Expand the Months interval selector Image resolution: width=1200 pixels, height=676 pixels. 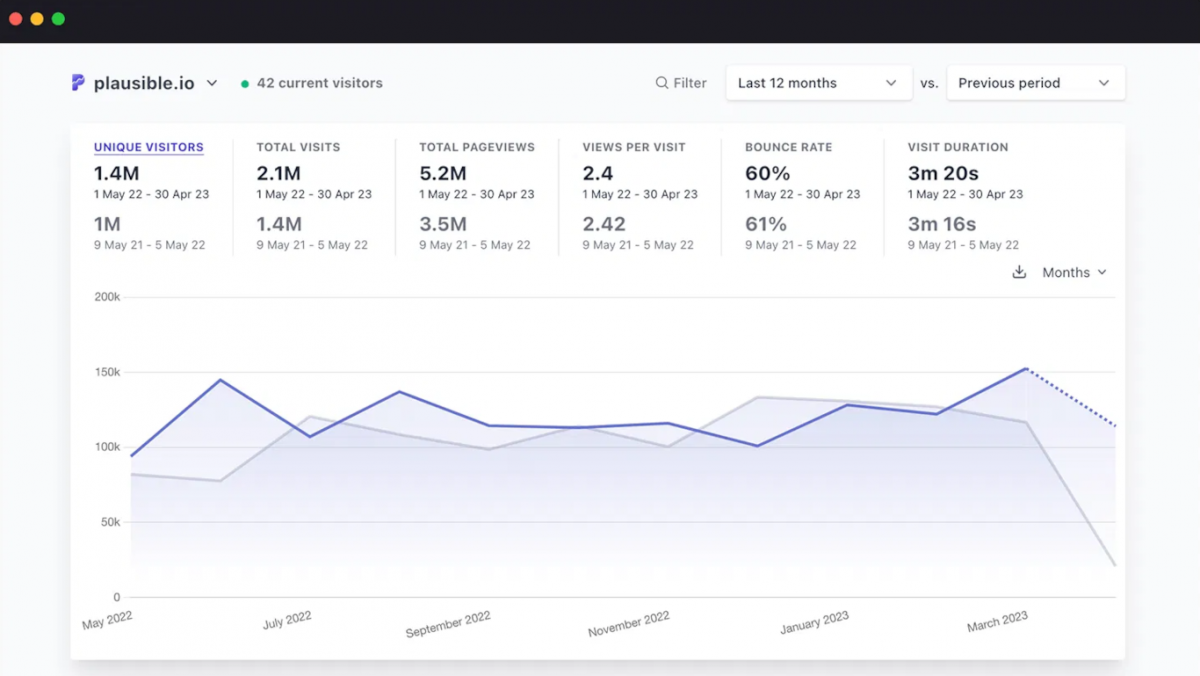point(1074,272)
